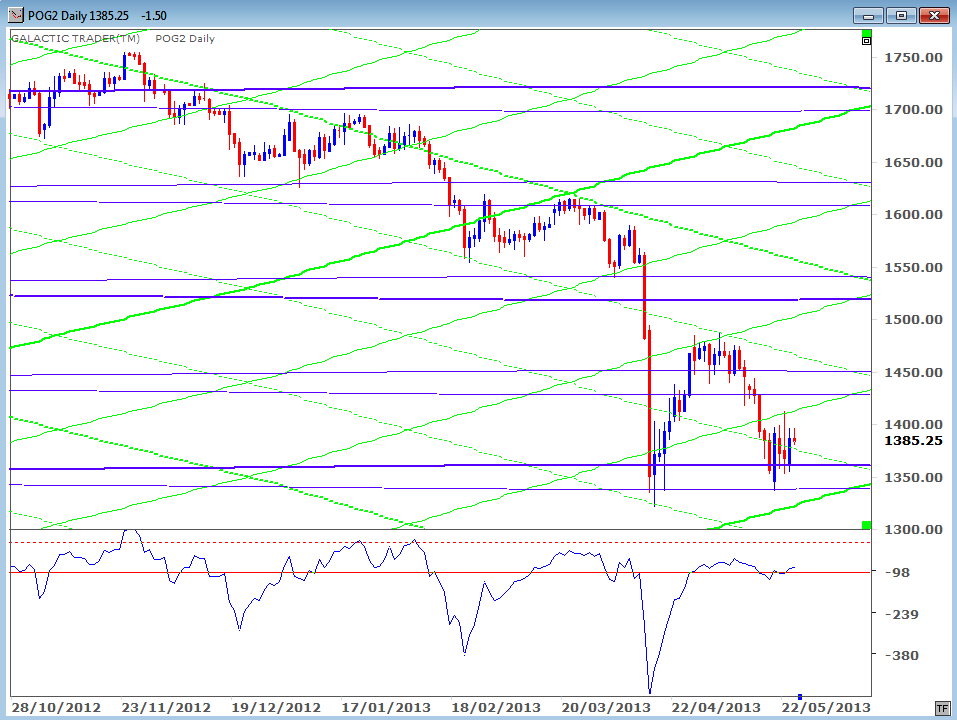Click the 23/11/2012 date label
This screenshot has height=720, width=957.
[x=166, y=708]
